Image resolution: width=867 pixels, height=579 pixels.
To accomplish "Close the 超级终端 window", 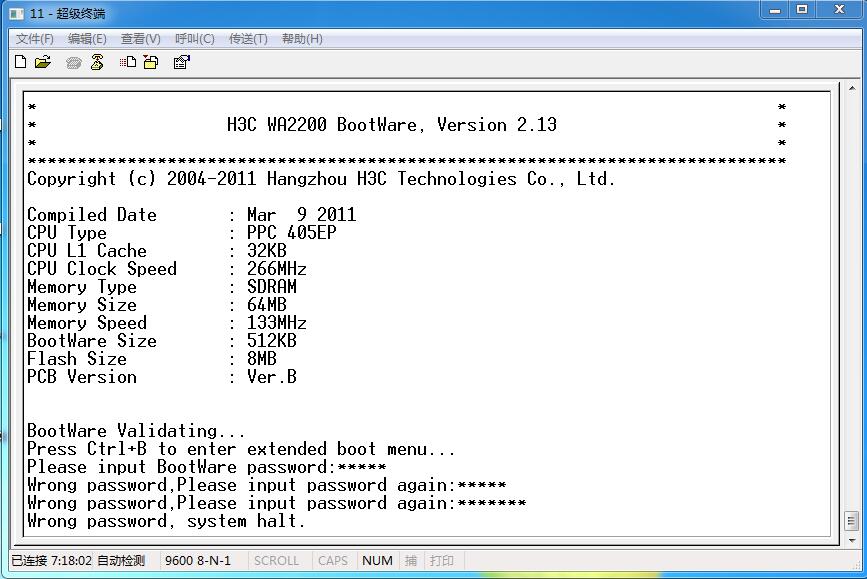I will 839,10.
